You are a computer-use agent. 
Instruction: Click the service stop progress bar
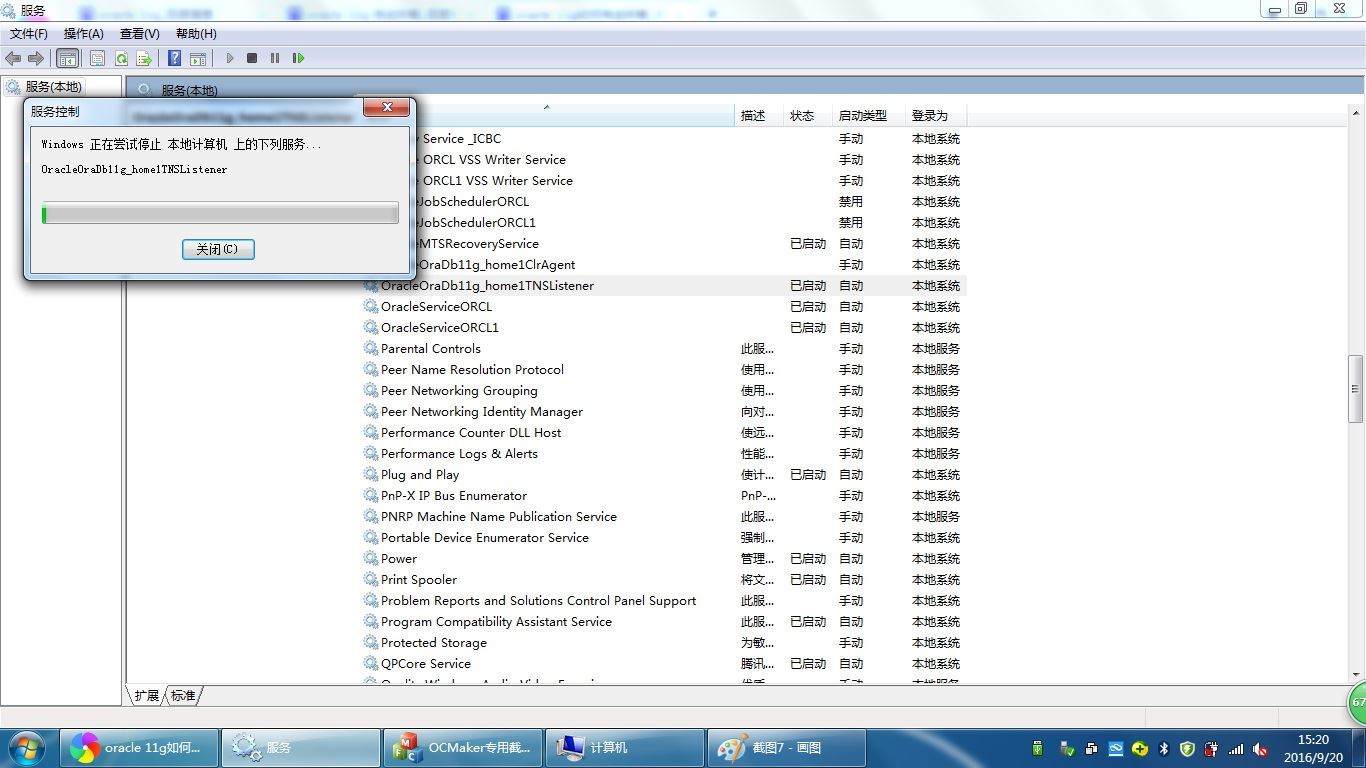[x=220, y=213]
